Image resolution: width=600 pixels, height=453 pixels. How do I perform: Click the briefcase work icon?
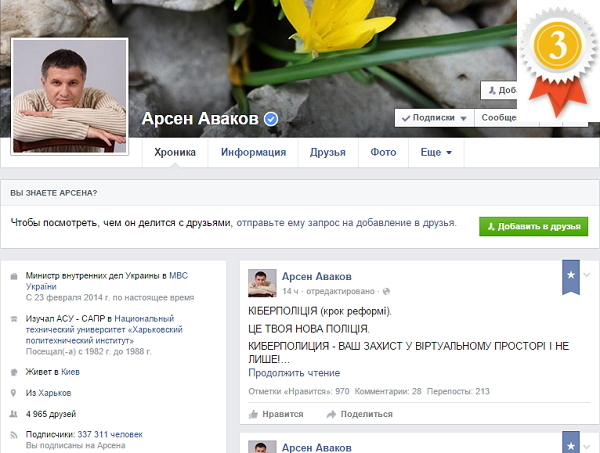tap(14, 276)
